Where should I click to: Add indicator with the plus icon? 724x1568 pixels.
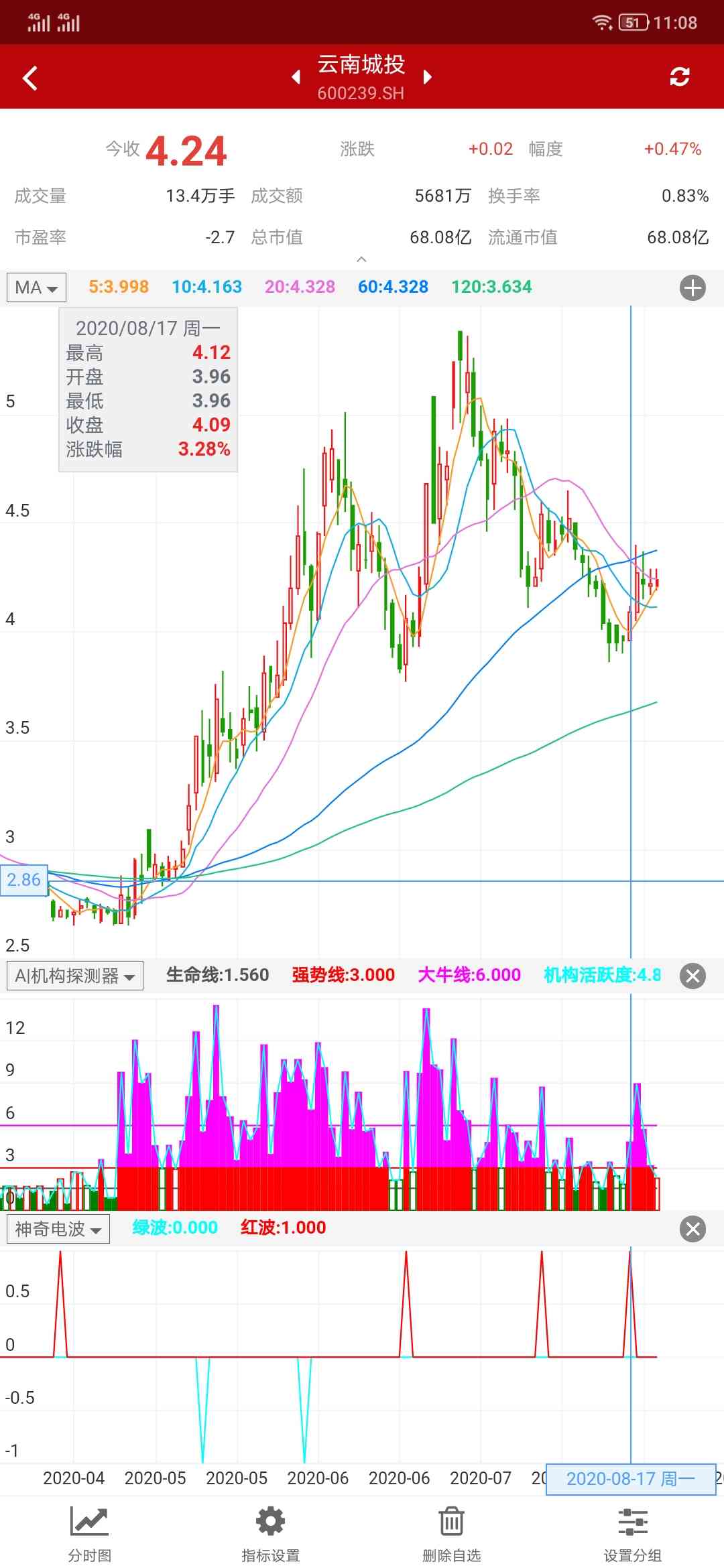692,288
